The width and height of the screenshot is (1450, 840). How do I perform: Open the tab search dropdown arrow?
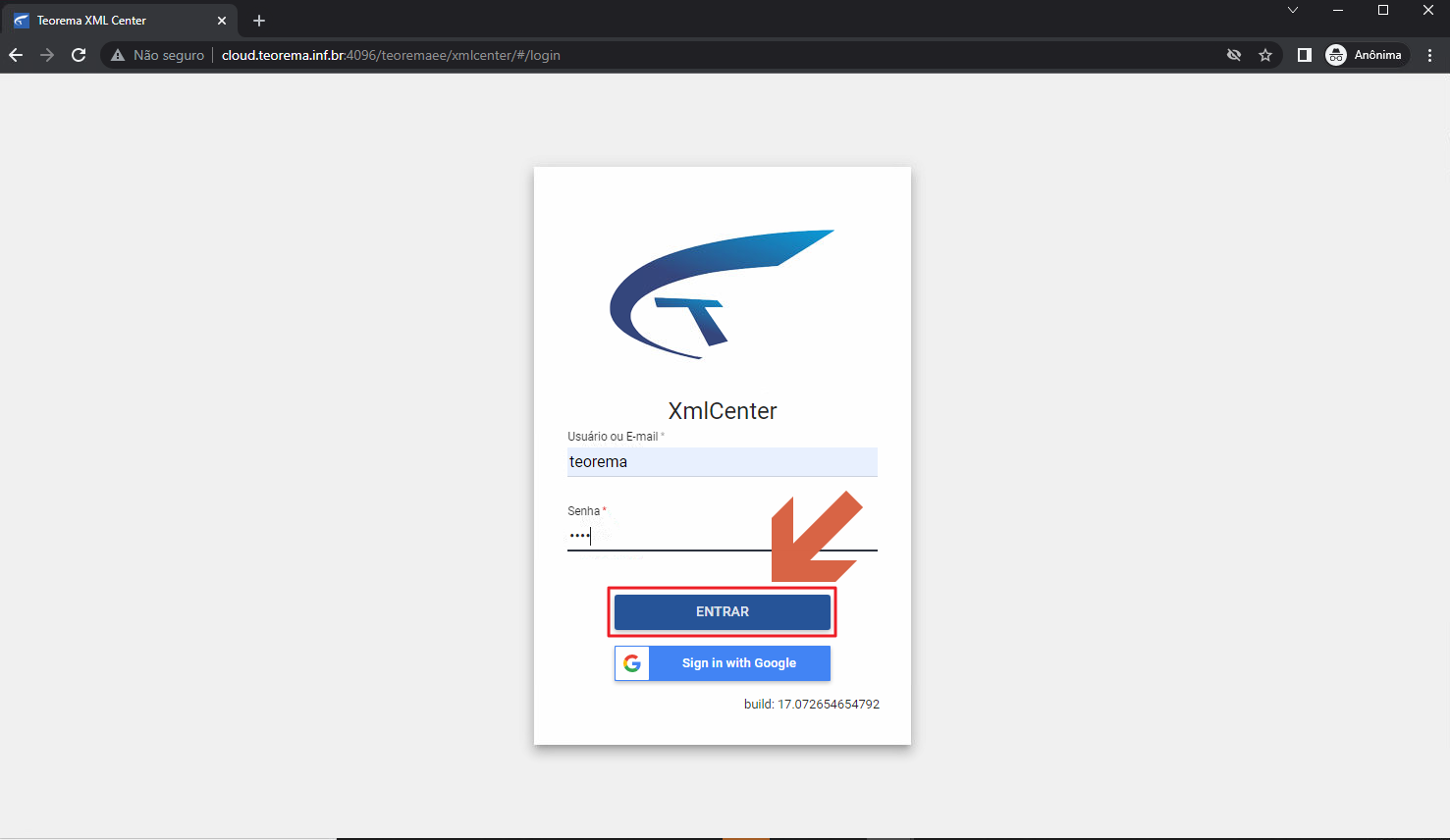(1293, 10)
